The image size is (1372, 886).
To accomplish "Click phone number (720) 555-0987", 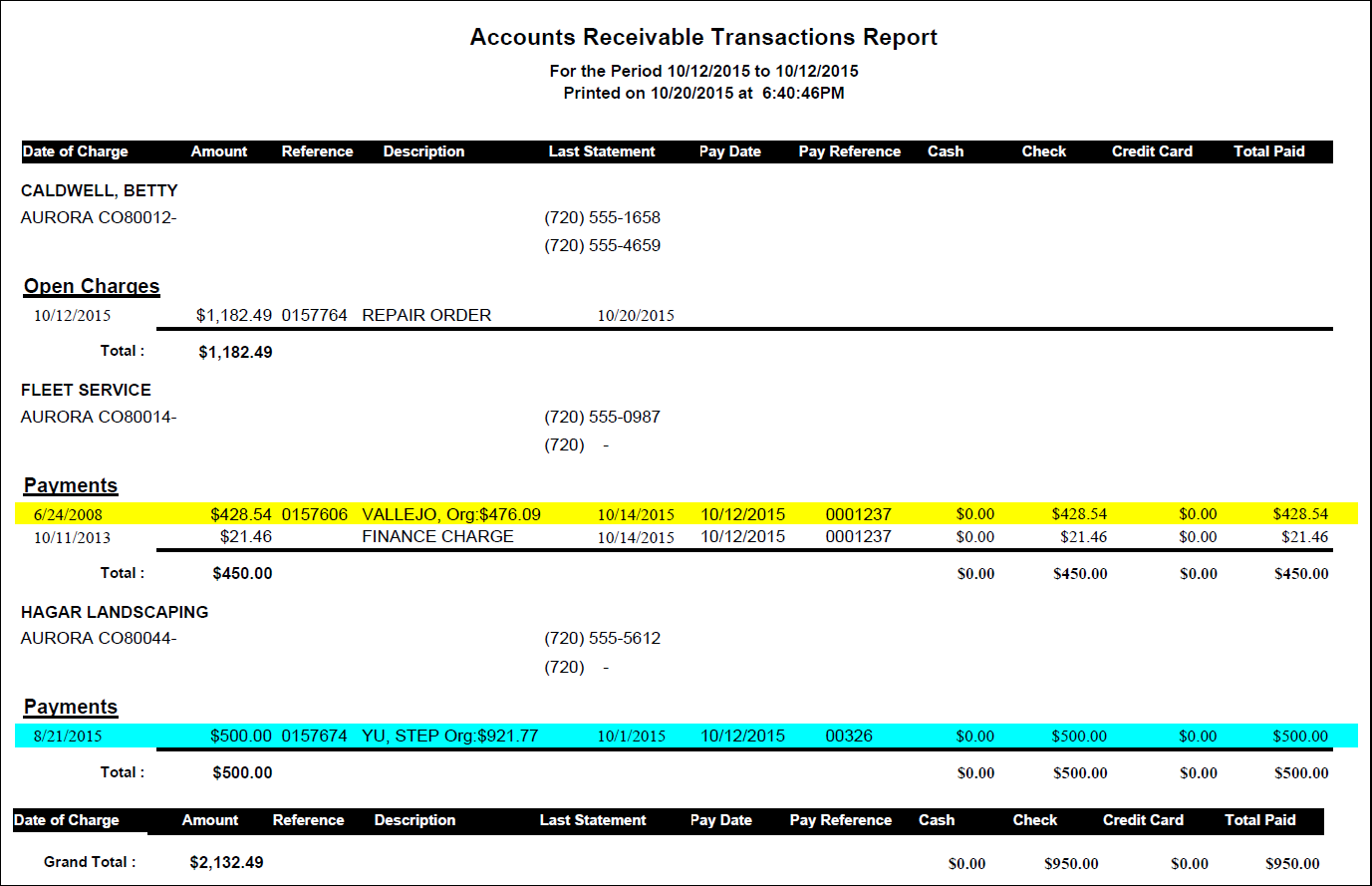I will (x=602, y=417).
